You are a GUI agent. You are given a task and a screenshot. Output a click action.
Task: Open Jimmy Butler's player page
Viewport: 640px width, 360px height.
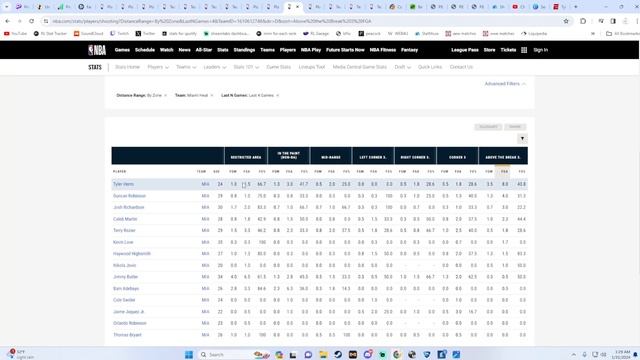pos(126,277)
